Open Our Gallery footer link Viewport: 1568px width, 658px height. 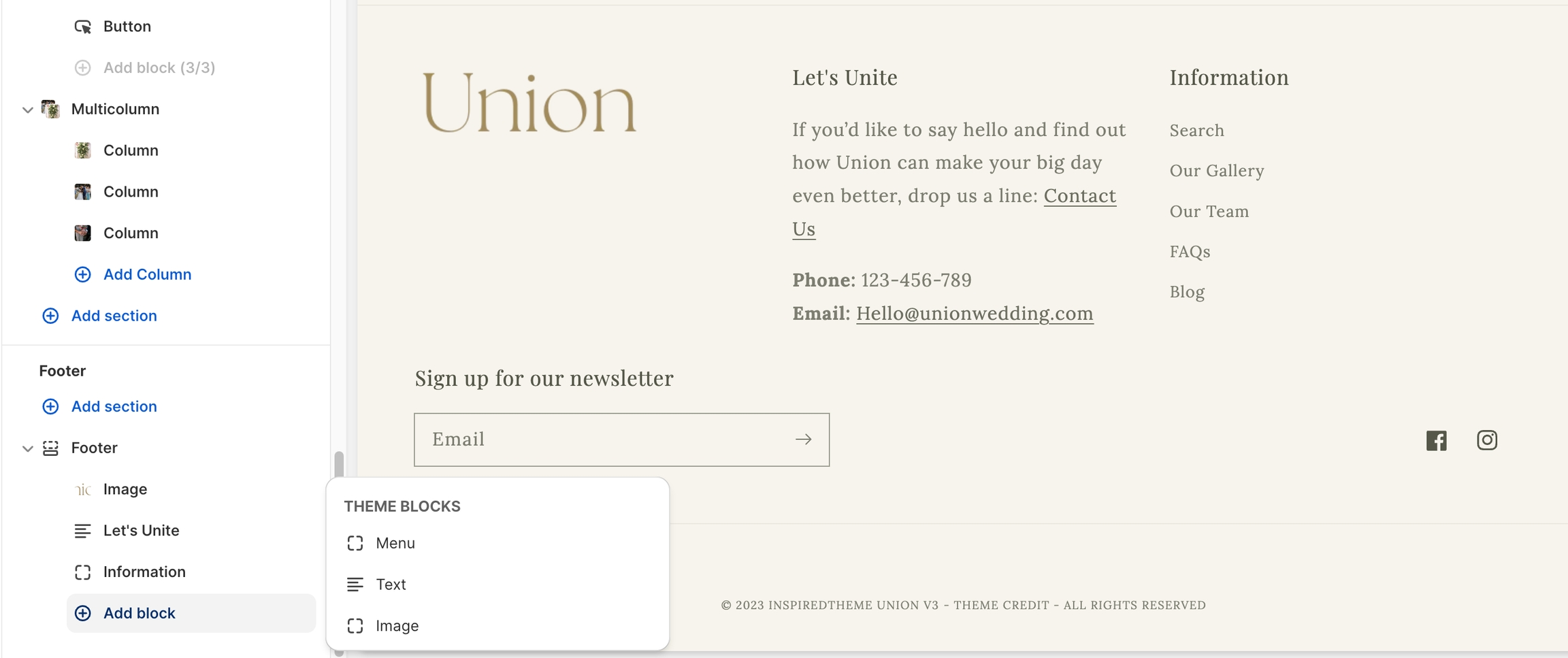(x=1216, y=171)
